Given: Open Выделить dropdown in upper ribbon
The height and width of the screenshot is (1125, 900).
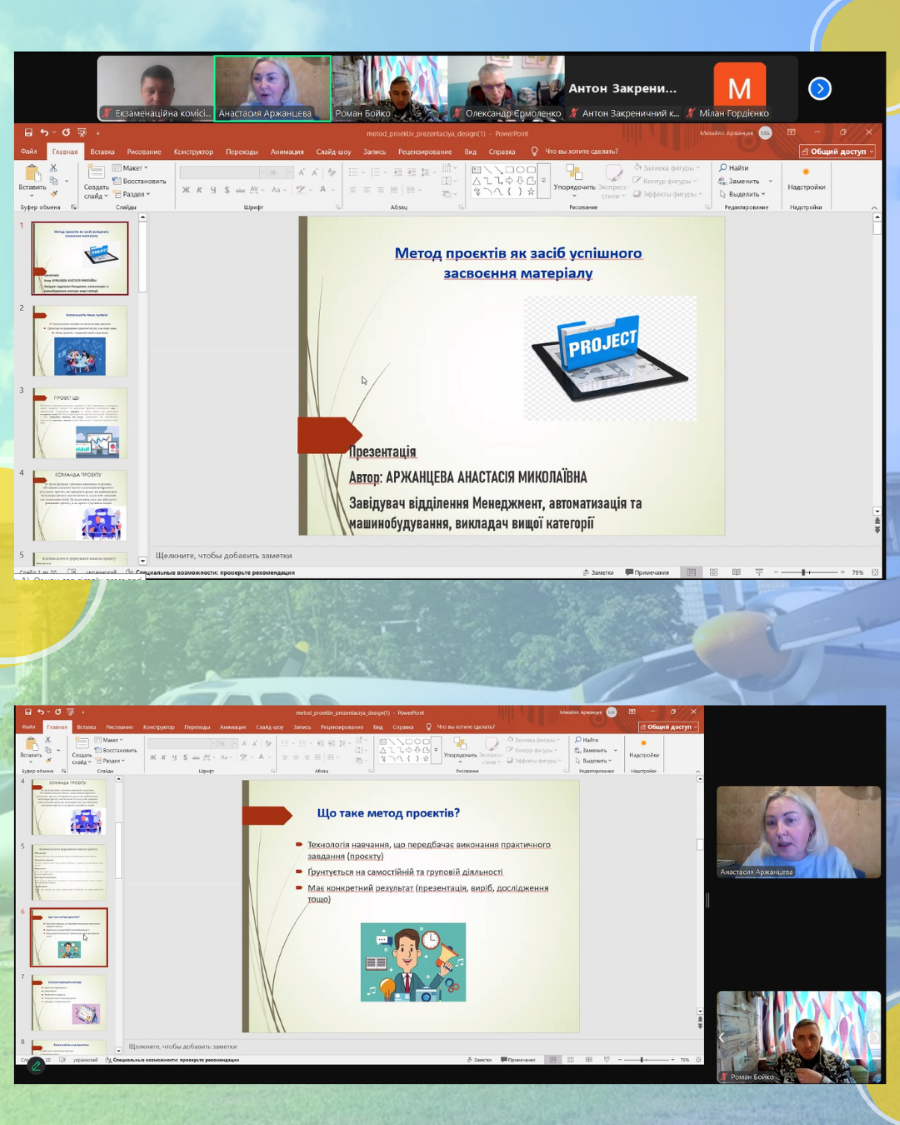Looking at the screenshot, I should (x=745, y=194).
